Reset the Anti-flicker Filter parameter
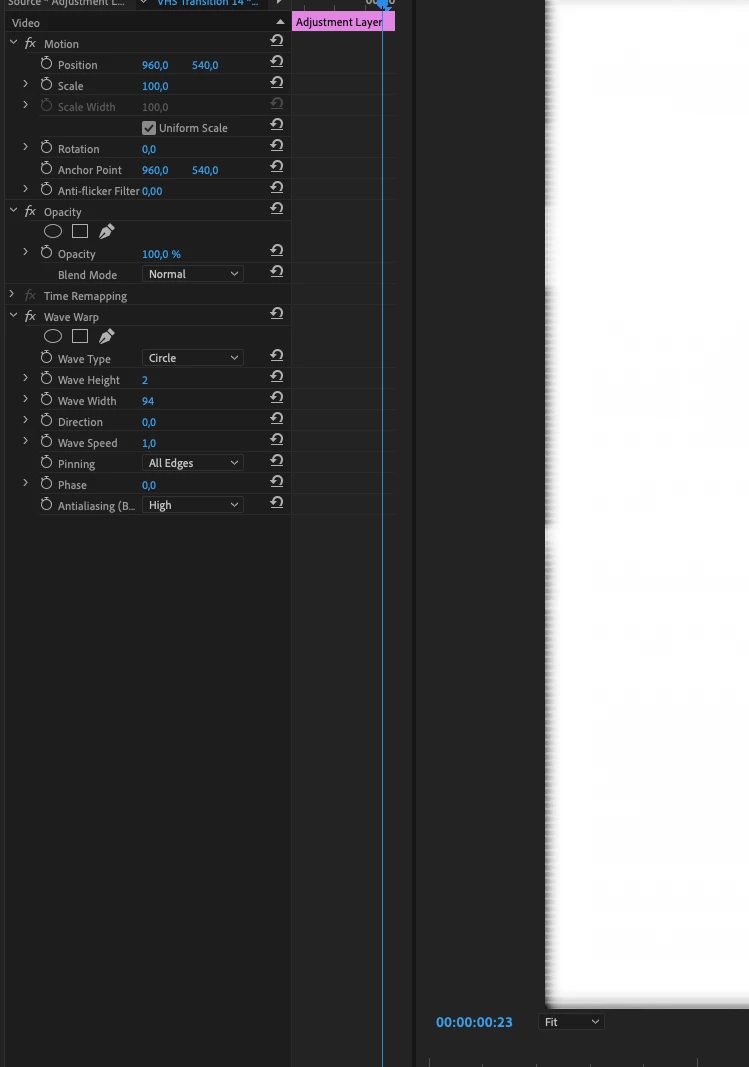The height and width of the screenshot is (1067, 749). [277, 188]
